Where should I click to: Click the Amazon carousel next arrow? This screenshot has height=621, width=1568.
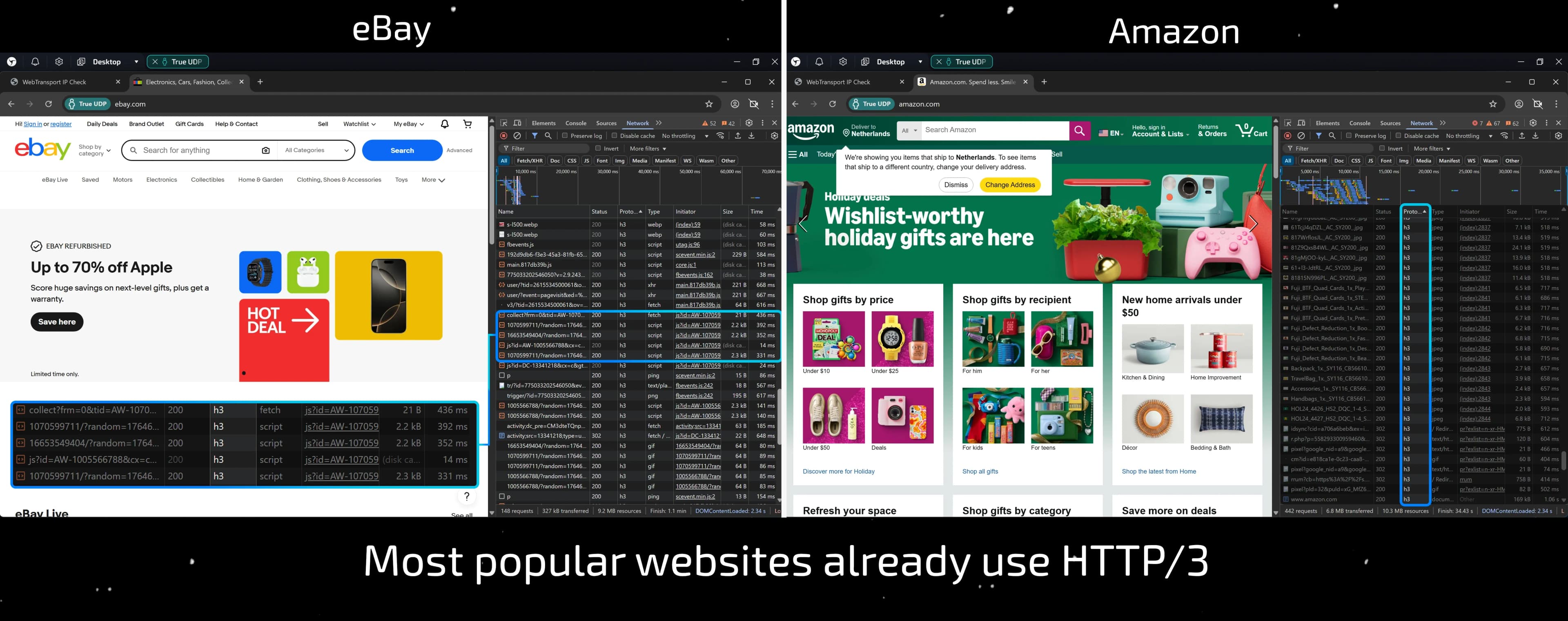coord(1253,224)
